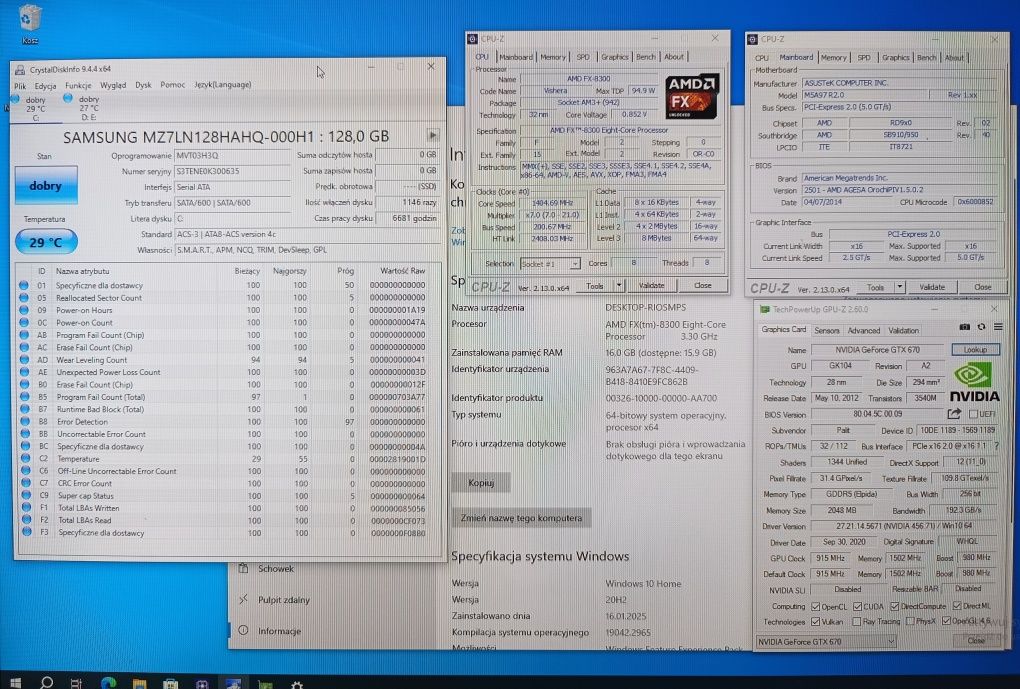Open Memory tab in CPU-Z processor window

[553, 57]
